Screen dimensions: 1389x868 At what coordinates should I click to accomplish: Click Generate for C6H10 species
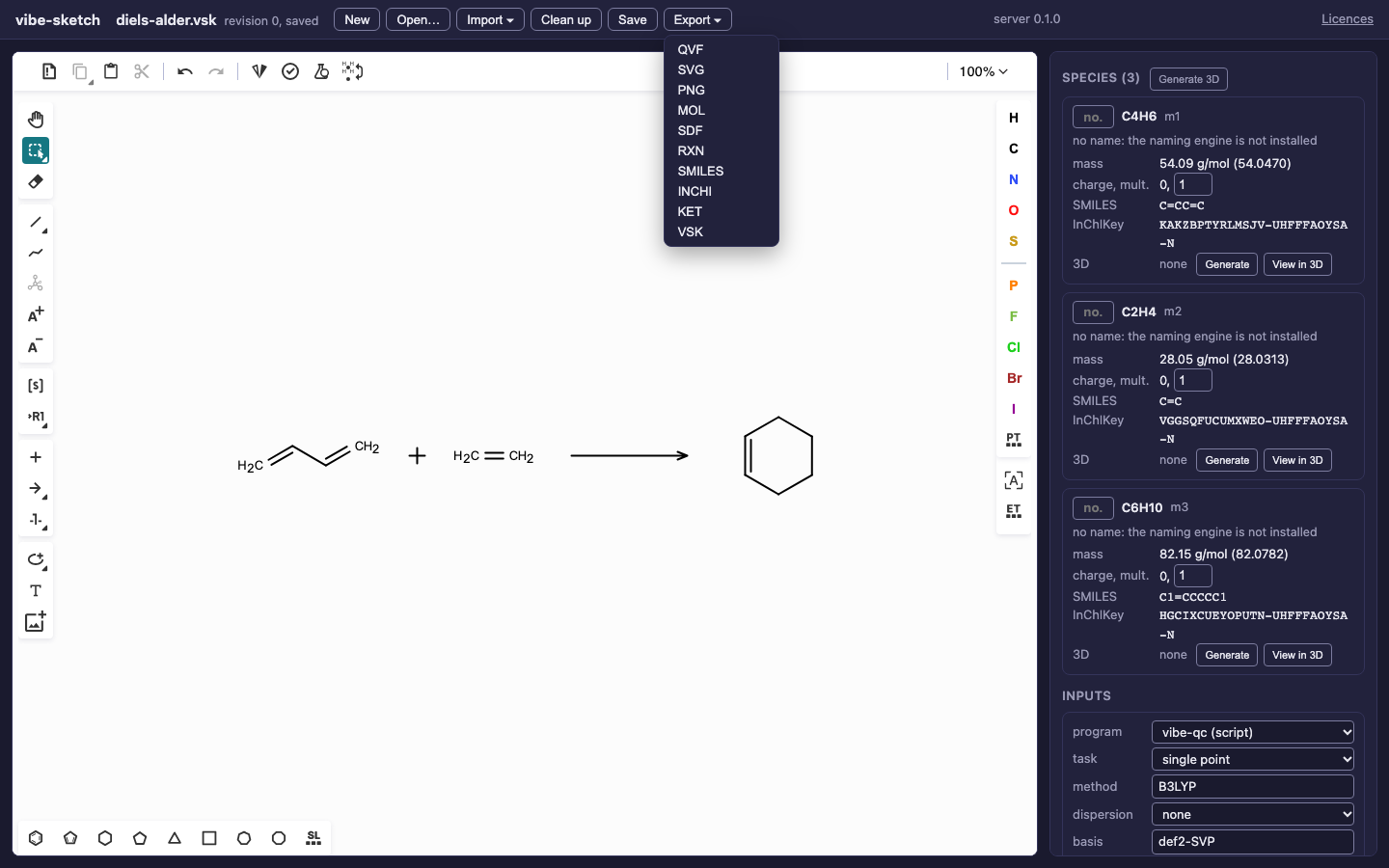[x=1227, y=655]
